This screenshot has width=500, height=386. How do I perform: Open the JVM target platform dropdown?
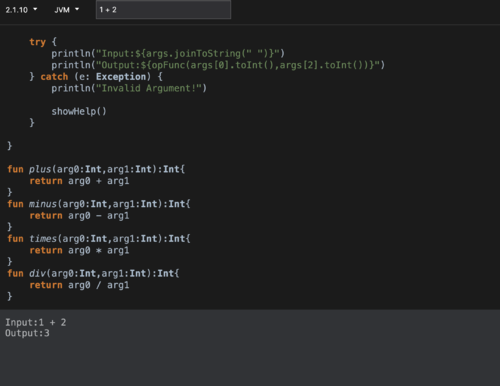[67, 10]
